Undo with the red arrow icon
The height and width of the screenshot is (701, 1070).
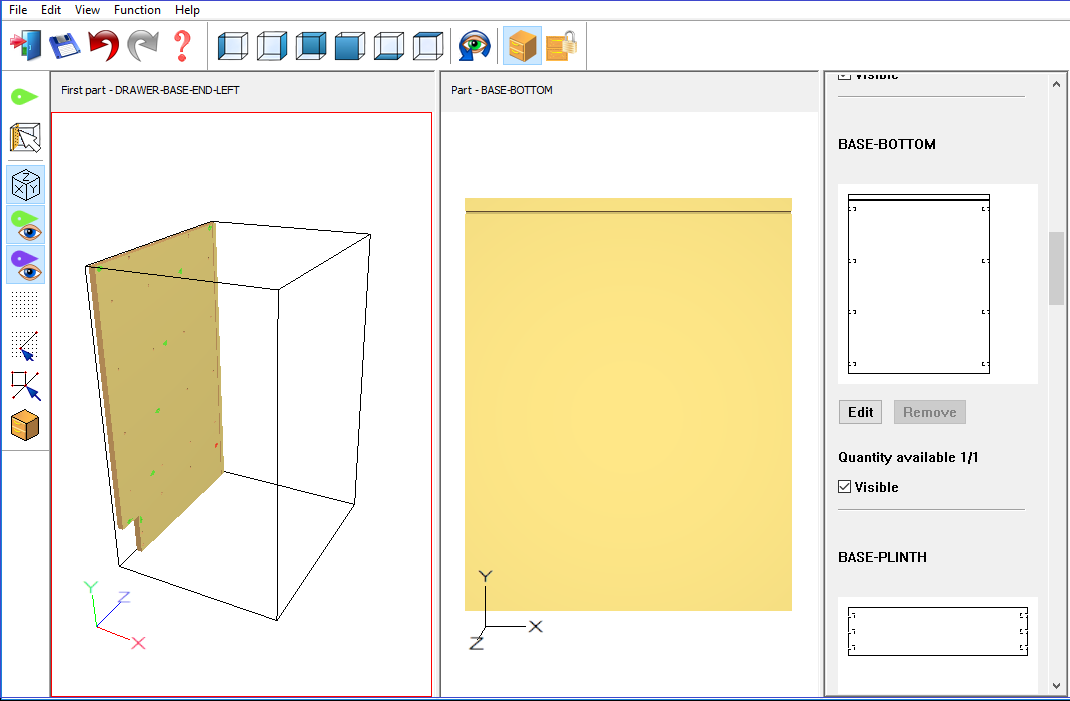(x=104, y=45)
